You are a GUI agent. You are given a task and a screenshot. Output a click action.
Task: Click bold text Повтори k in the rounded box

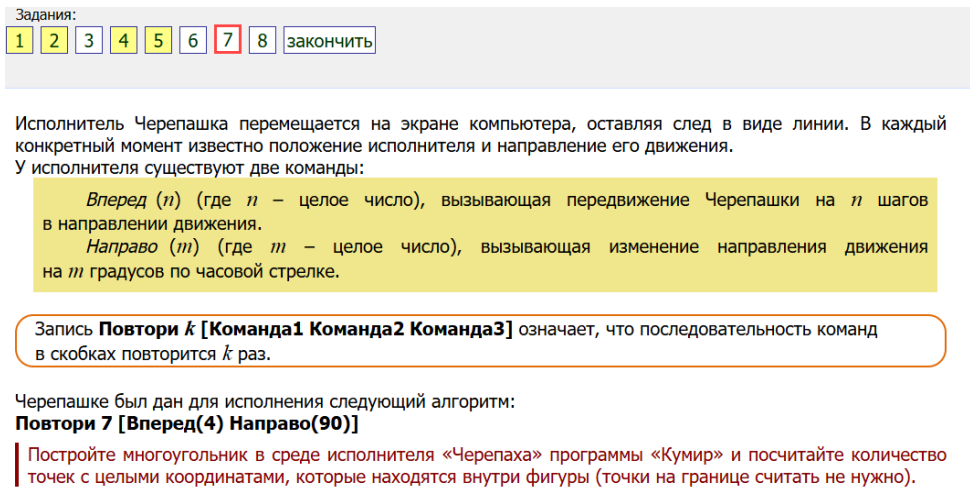click(x=145, y=329)
